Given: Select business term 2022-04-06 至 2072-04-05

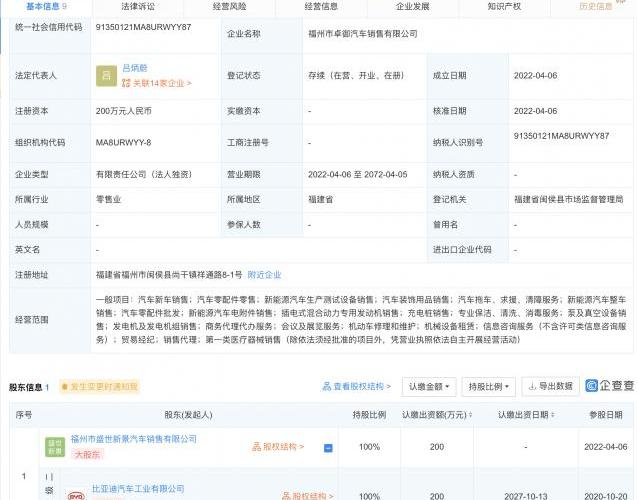Looking at the screenshot, I should point(358,175).
